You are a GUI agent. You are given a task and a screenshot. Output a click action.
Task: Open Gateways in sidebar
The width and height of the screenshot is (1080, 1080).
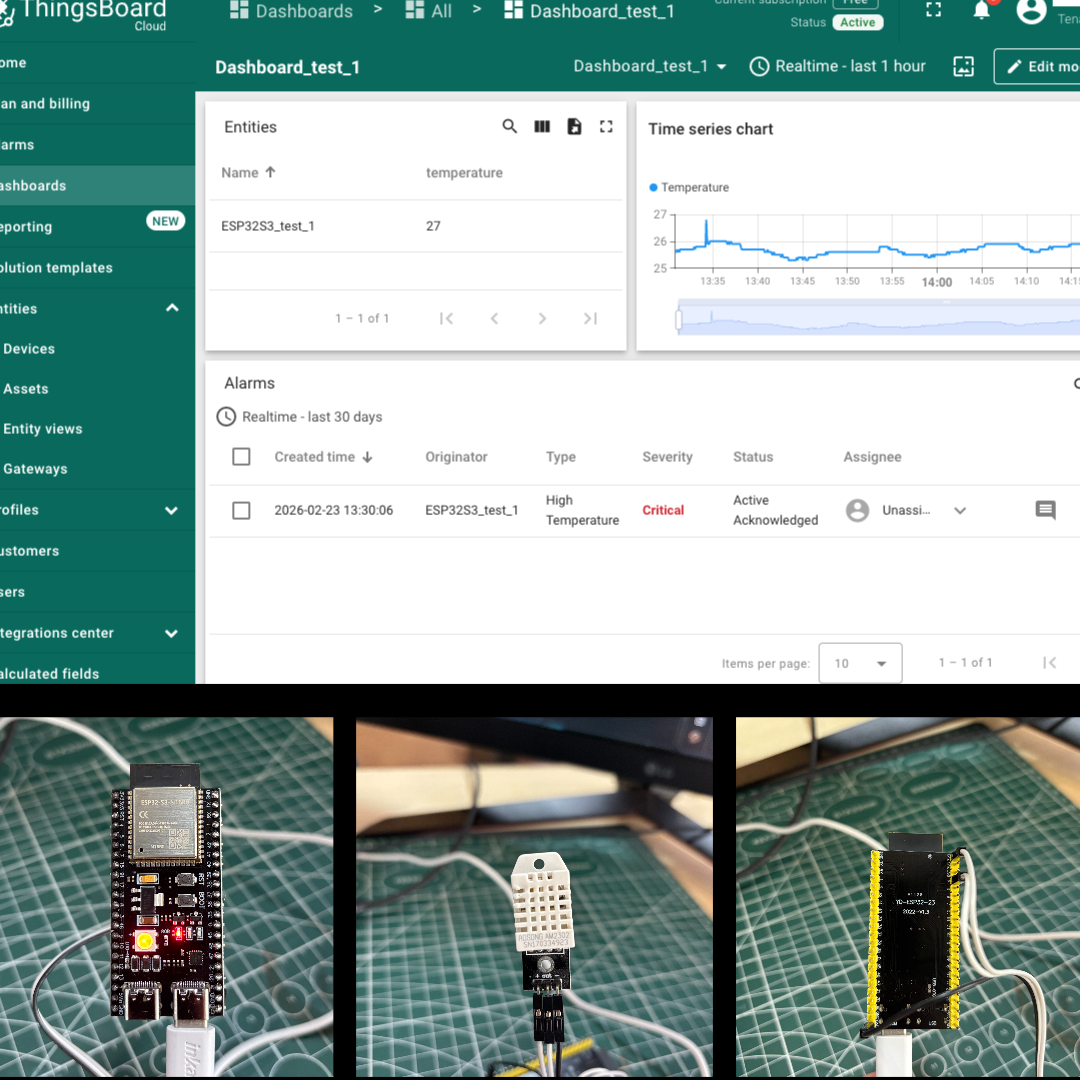(x=97, y=468)
